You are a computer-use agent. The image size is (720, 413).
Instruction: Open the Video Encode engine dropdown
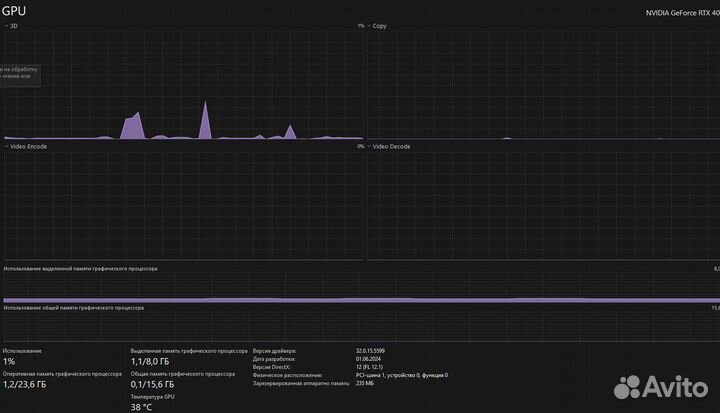click(x=27, y=146)
